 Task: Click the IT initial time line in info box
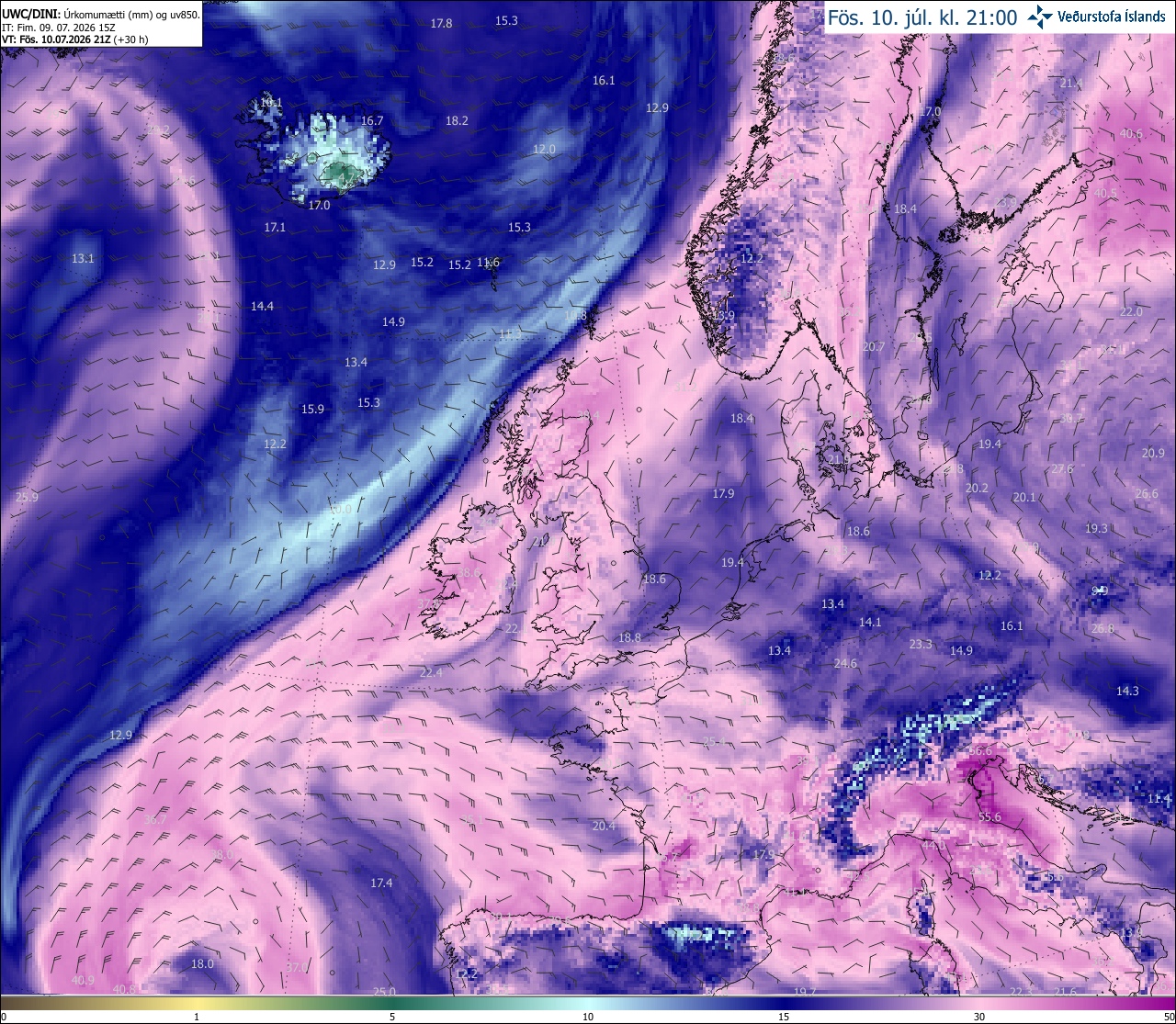tap(59, 28)
